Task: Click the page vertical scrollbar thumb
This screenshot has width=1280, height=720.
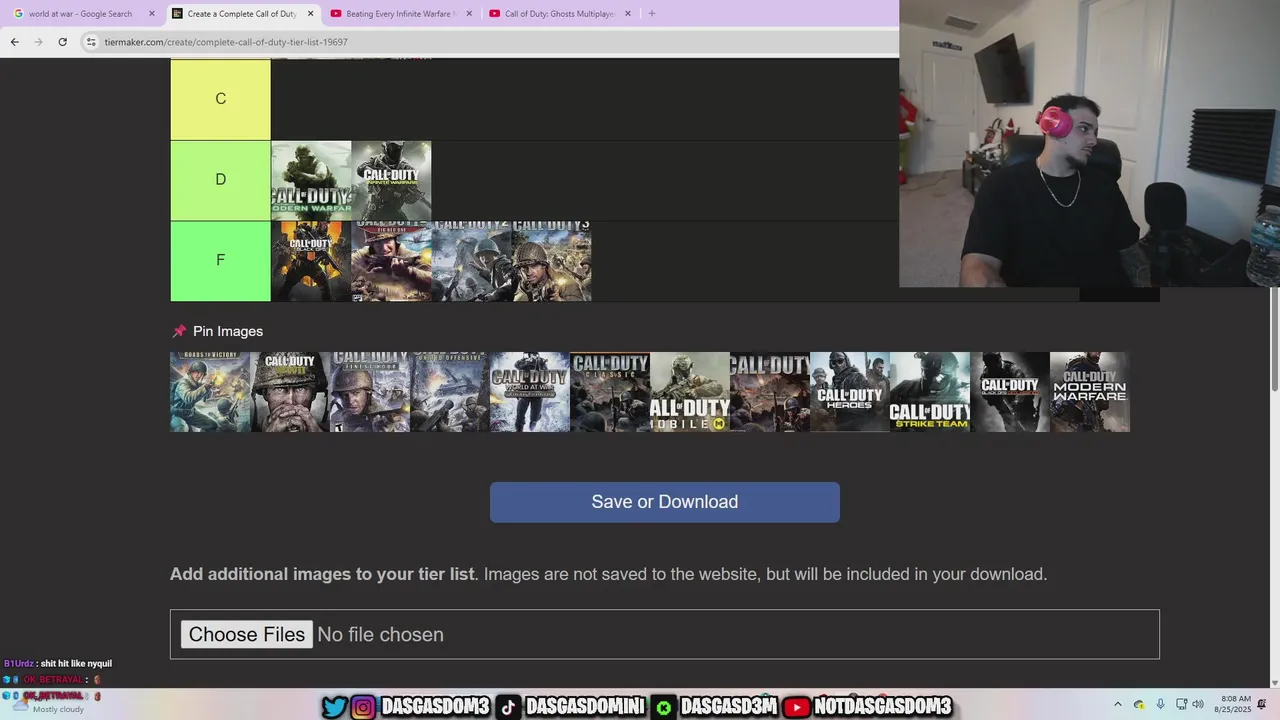Action: point(1274,340)
